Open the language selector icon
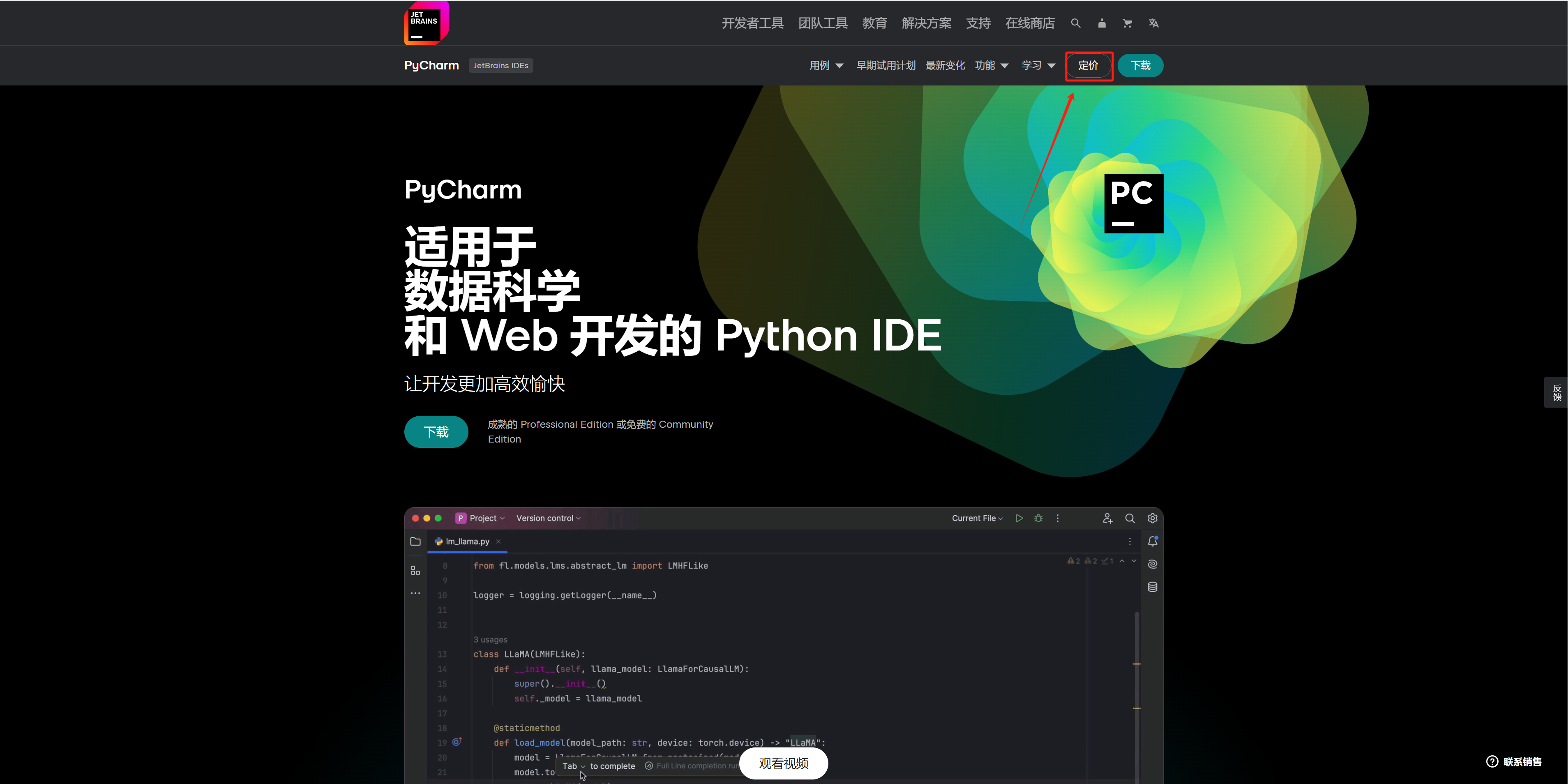Image resolution: width=1568 pixels, height=784 pixels. coord(1153,23)
